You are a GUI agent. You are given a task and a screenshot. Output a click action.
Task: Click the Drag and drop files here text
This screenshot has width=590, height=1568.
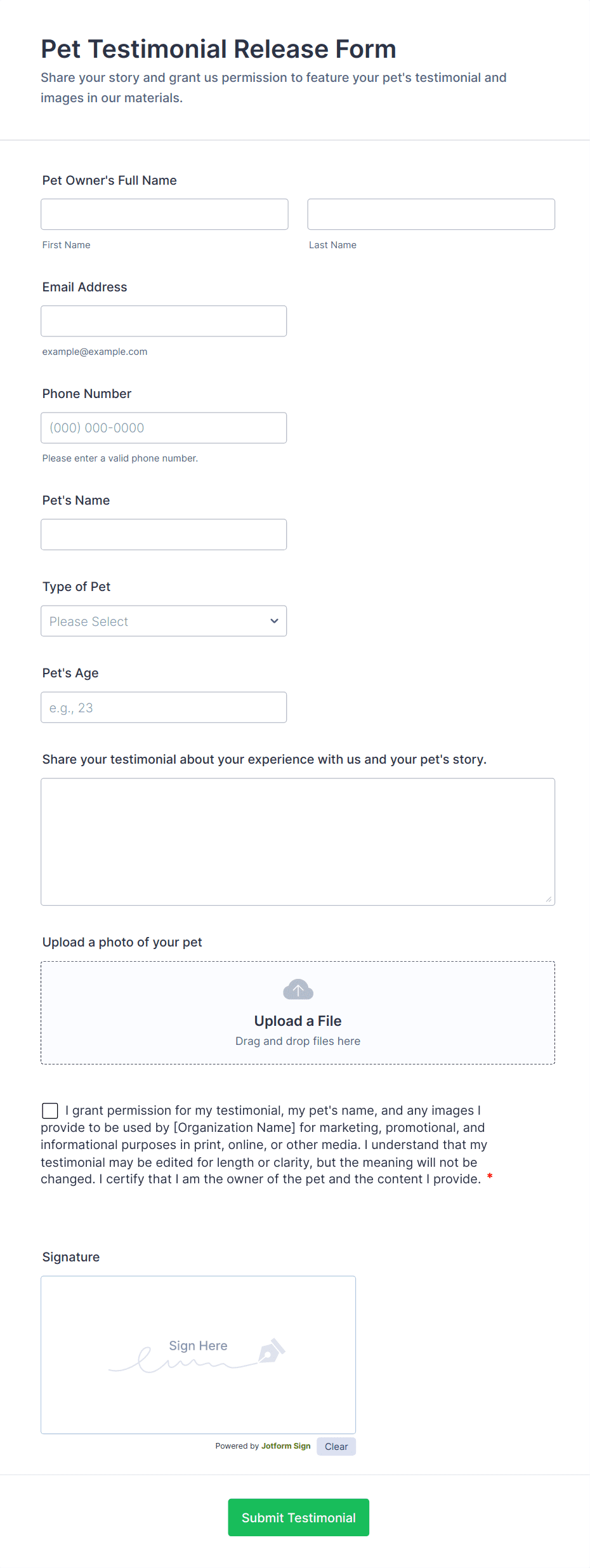point(298,1041)
